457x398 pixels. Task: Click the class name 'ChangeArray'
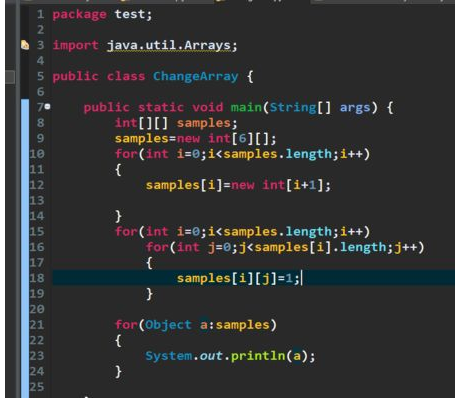[196, 76]
